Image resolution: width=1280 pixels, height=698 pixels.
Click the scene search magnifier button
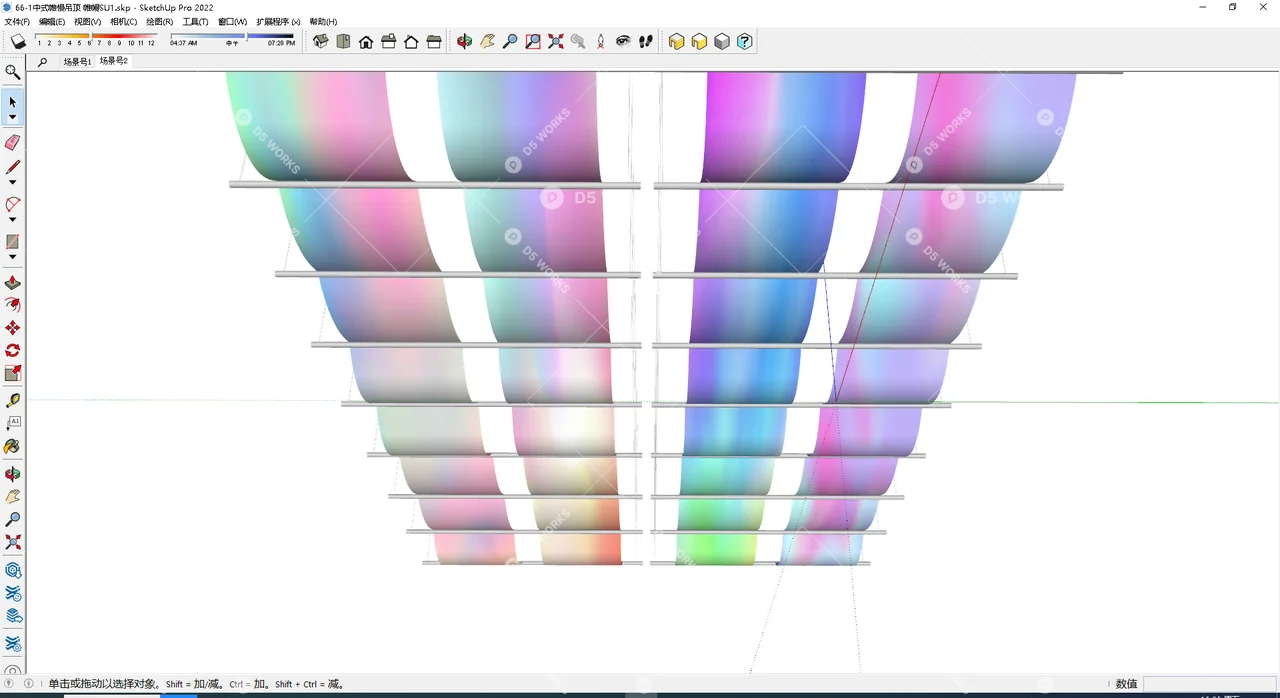pos(42,61)
